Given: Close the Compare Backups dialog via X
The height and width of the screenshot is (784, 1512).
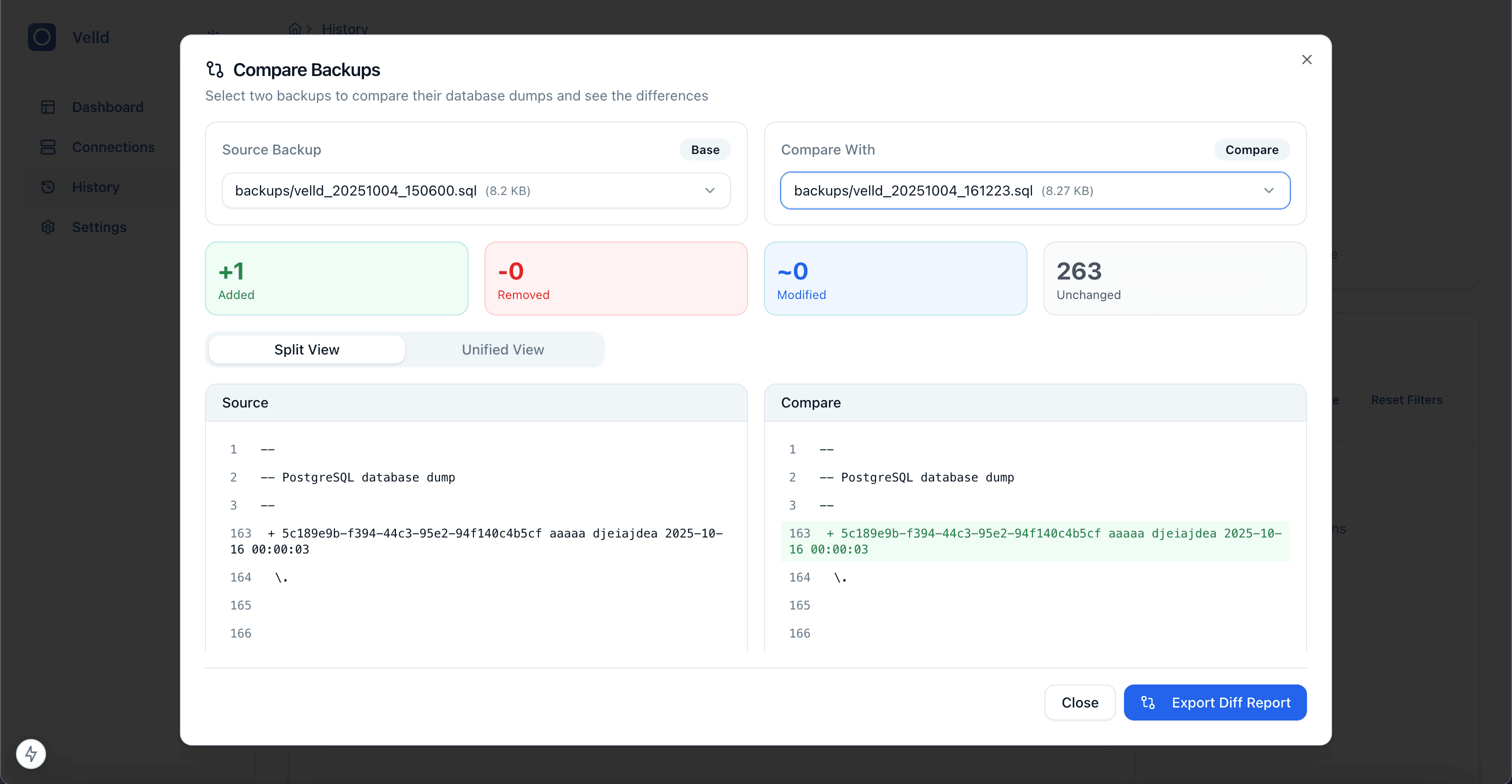Looking at the screenshot, I should point(1306,59).
